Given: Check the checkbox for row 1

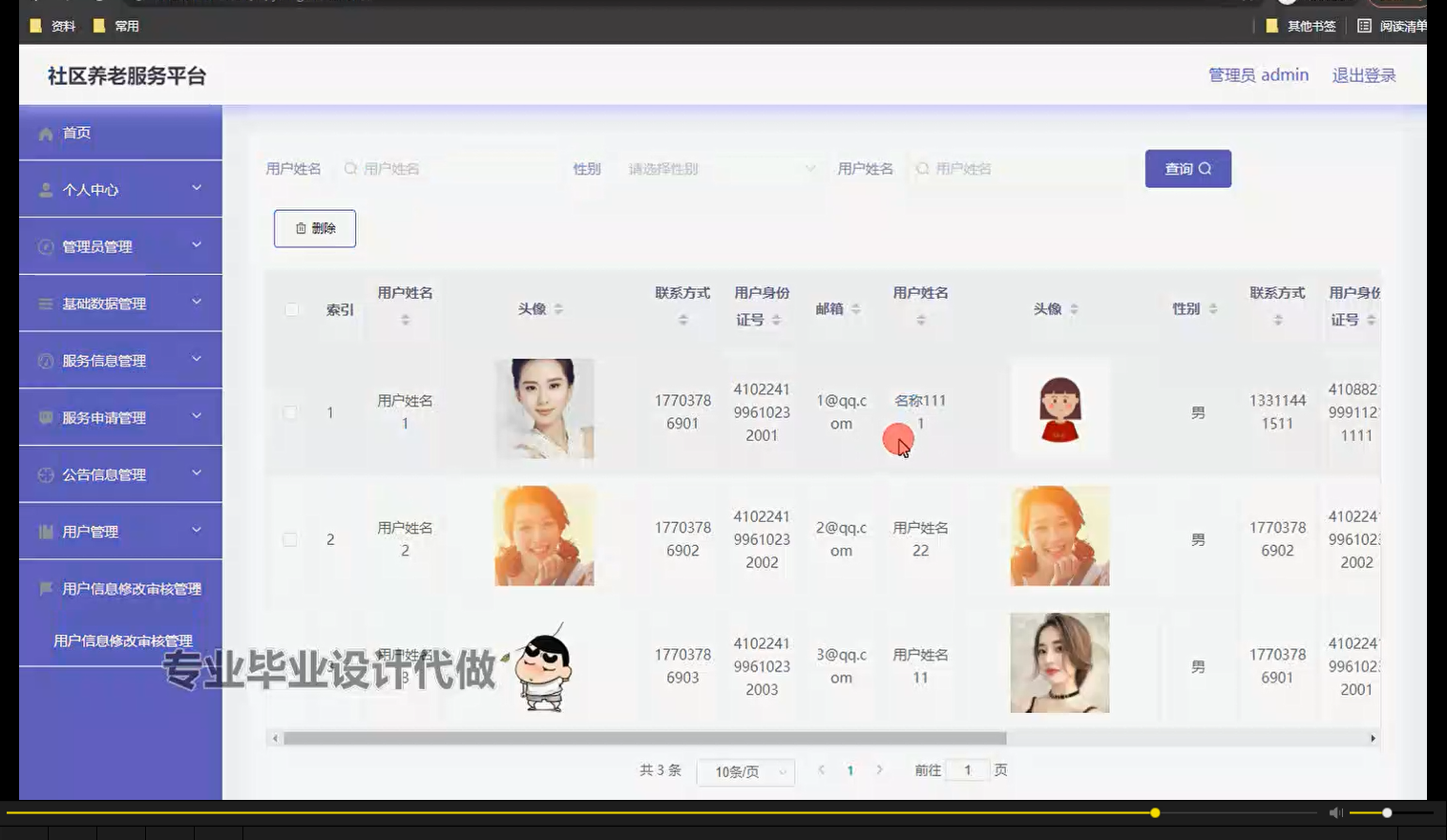Looking at the screenshot, I should 291,411.
